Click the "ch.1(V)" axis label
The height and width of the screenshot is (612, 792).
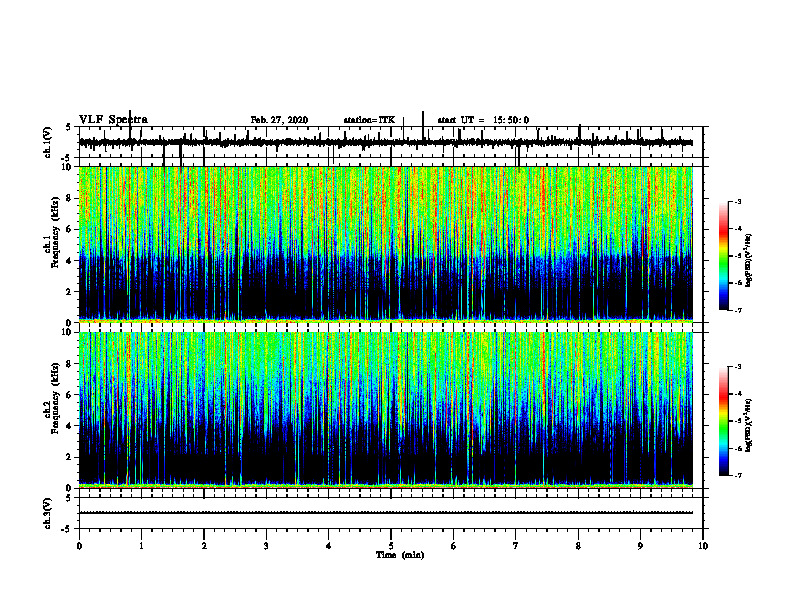(48, 142)
